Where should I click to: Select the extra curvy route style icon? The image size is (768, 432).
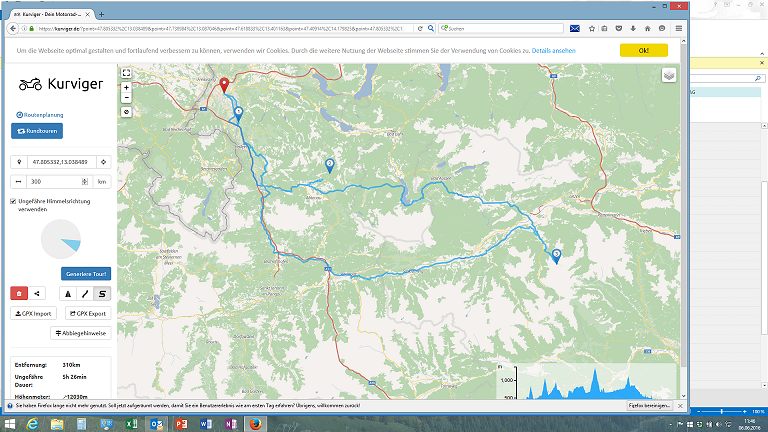point(102,293)
